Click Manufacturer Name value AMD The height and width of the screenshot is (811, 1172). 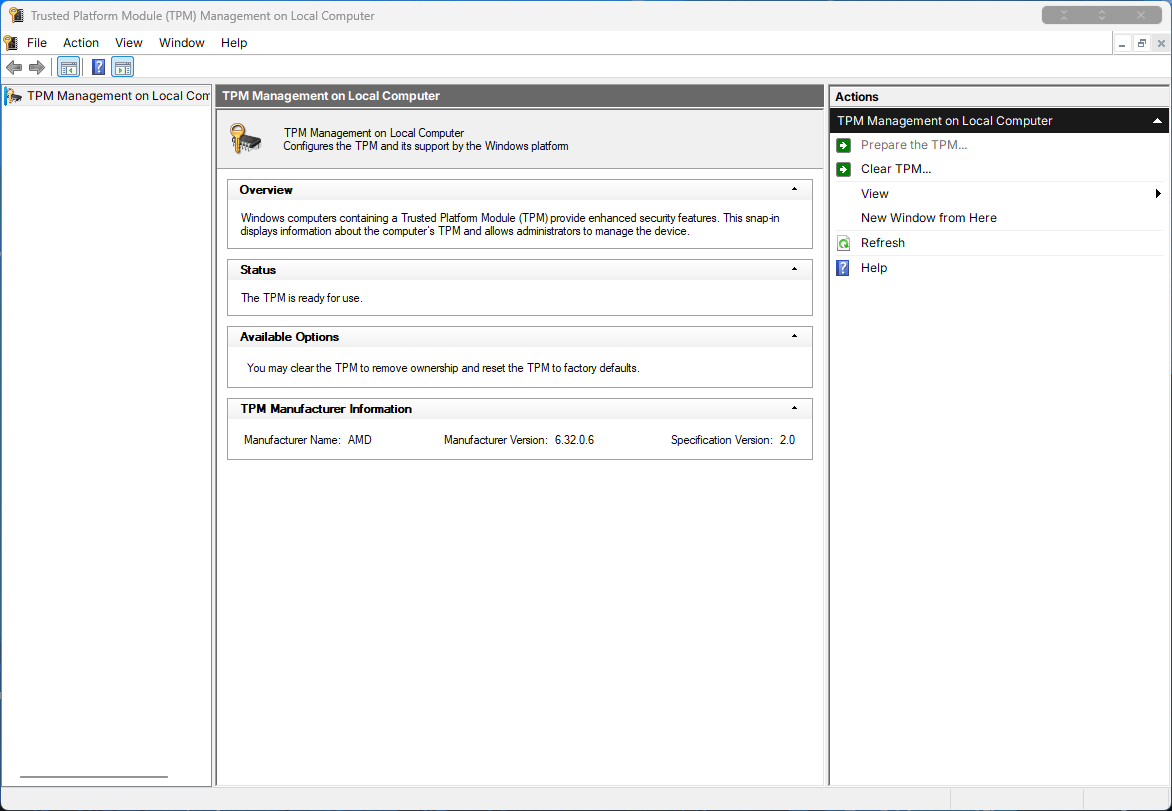pyautogui.click(x=360, y=440)
